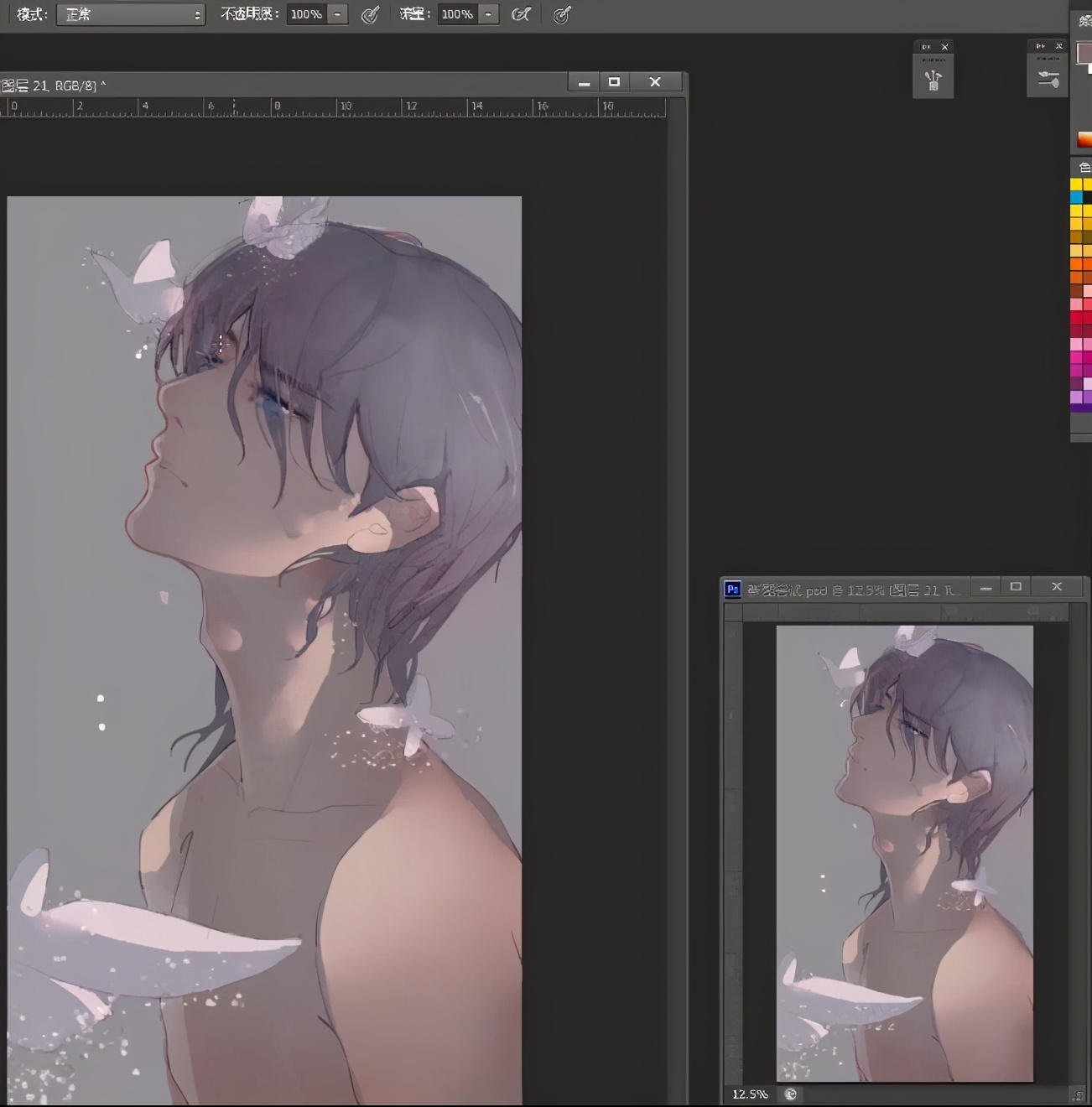Expand the collapsed brush presets panel dock
Screen dimensions: 1092x1107
[926, 47]
